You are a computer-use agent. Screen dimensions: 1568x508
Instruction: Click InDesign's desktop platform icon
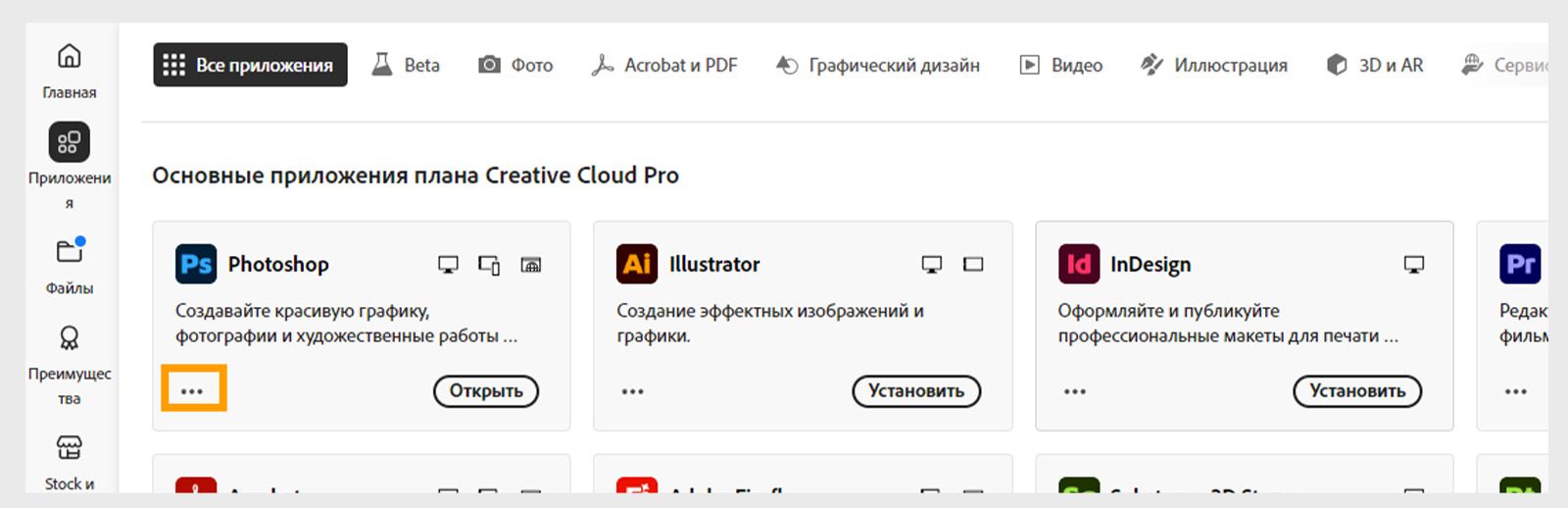point(1414,264)
